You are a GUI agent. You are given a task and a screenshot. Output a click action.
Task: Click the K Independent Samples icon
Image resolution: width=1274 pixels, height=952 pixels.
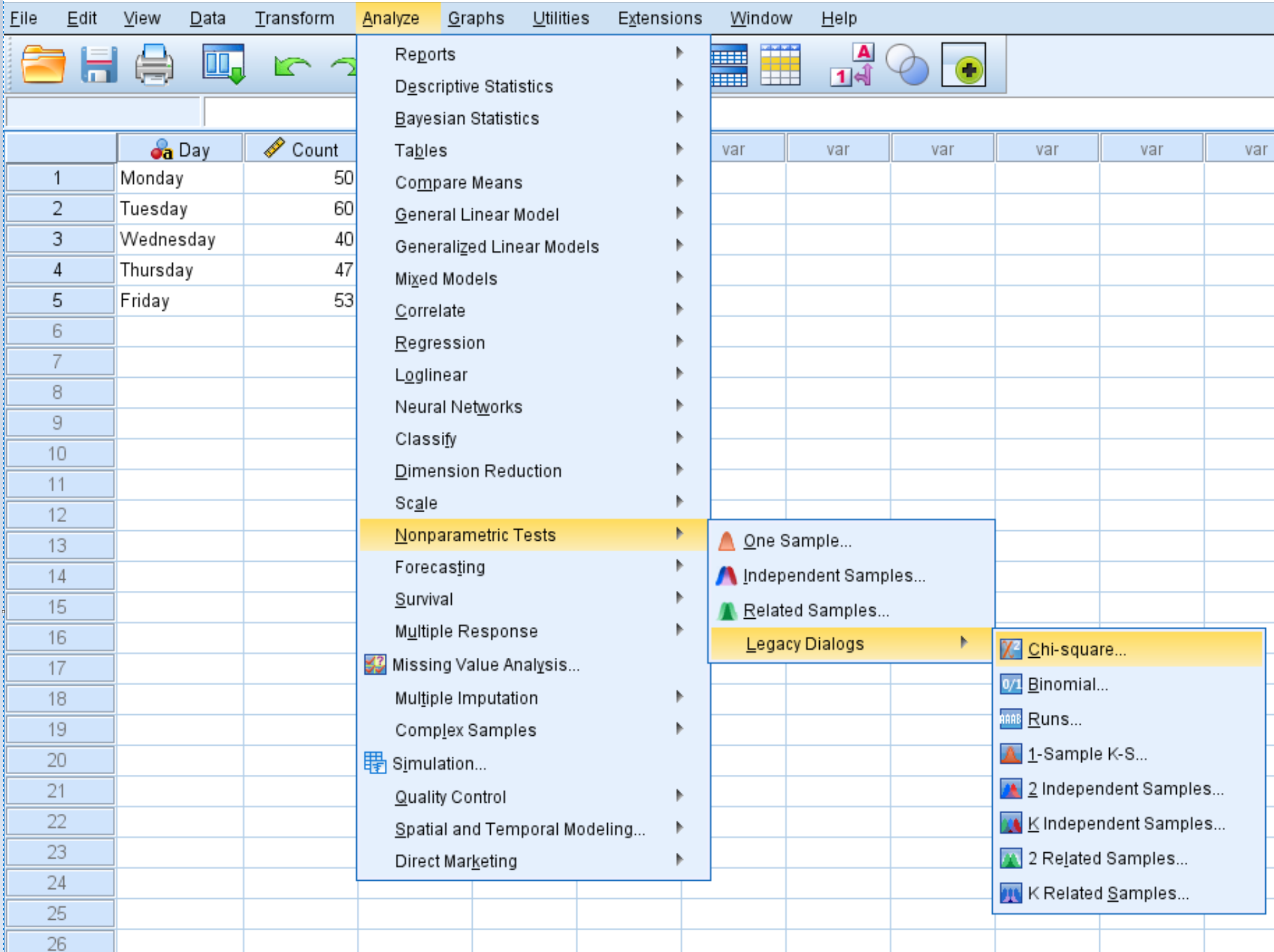(x=1011, y=823)
